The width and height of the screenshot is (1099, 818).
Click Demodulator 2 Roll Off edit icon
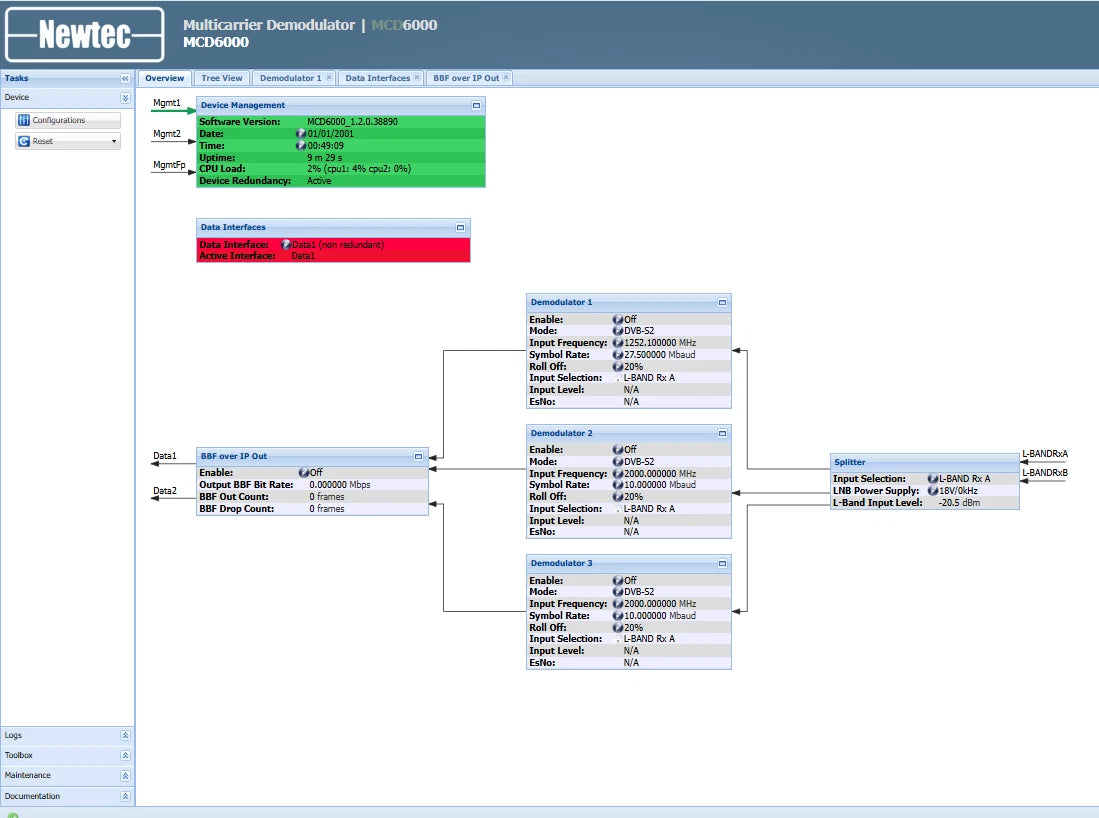pyautogui.click(x=618, y=496)
